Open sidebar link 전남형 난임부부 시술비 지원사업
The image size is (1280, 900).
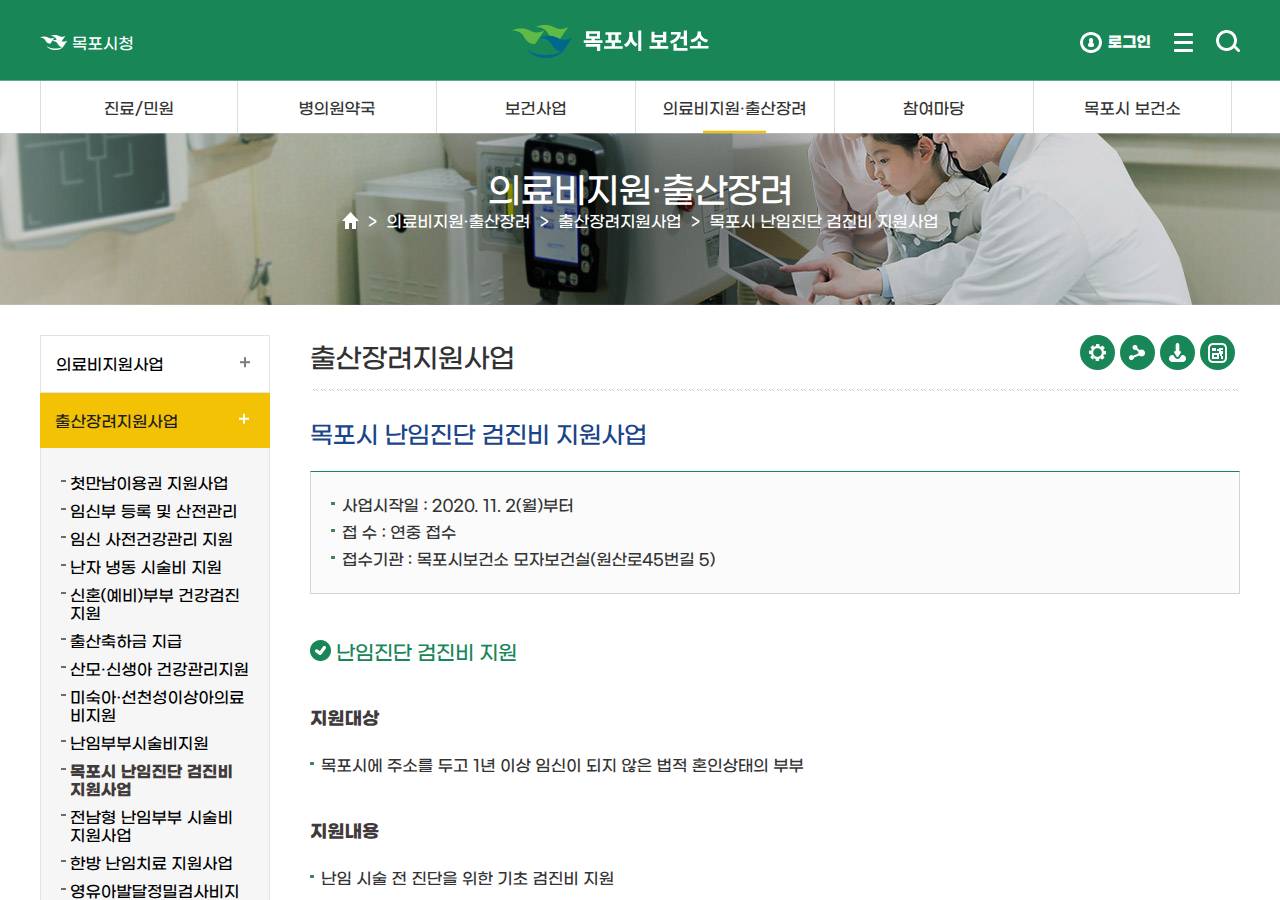point(151,826)
